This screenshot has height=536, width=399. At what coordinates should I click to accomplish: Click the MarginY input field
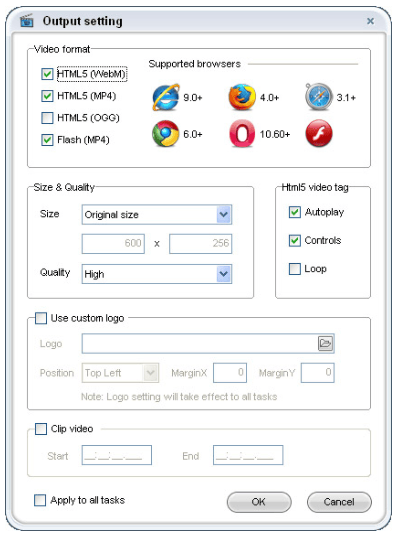[318, 373]
